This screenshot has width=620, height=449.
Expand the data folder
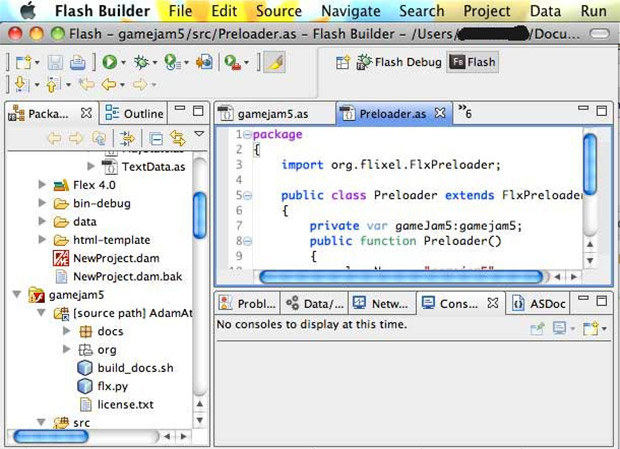pyautogui.click(x=42, y=221)
